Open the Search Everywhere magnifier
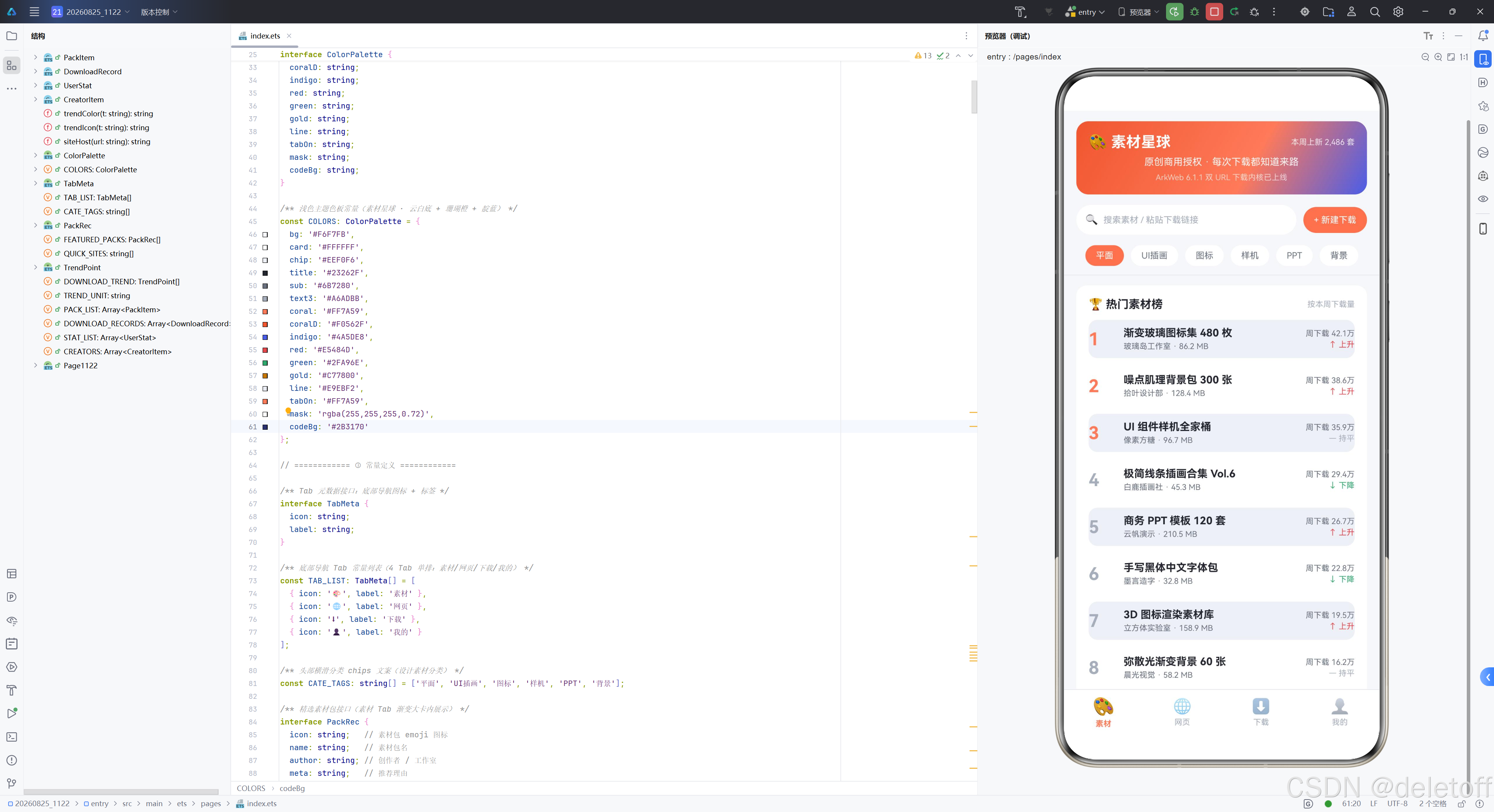 coord(1375,12)
